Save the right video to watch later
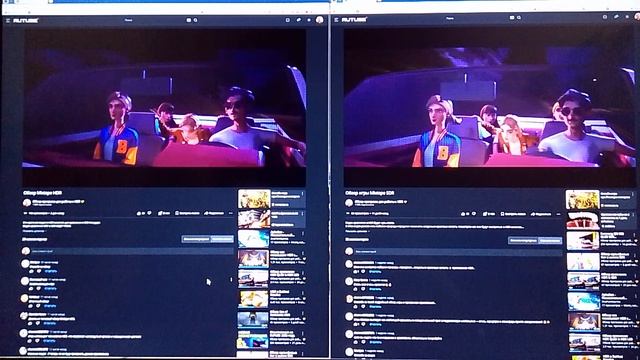The height and width of the screenshot is (360, 640). point(514,214)
